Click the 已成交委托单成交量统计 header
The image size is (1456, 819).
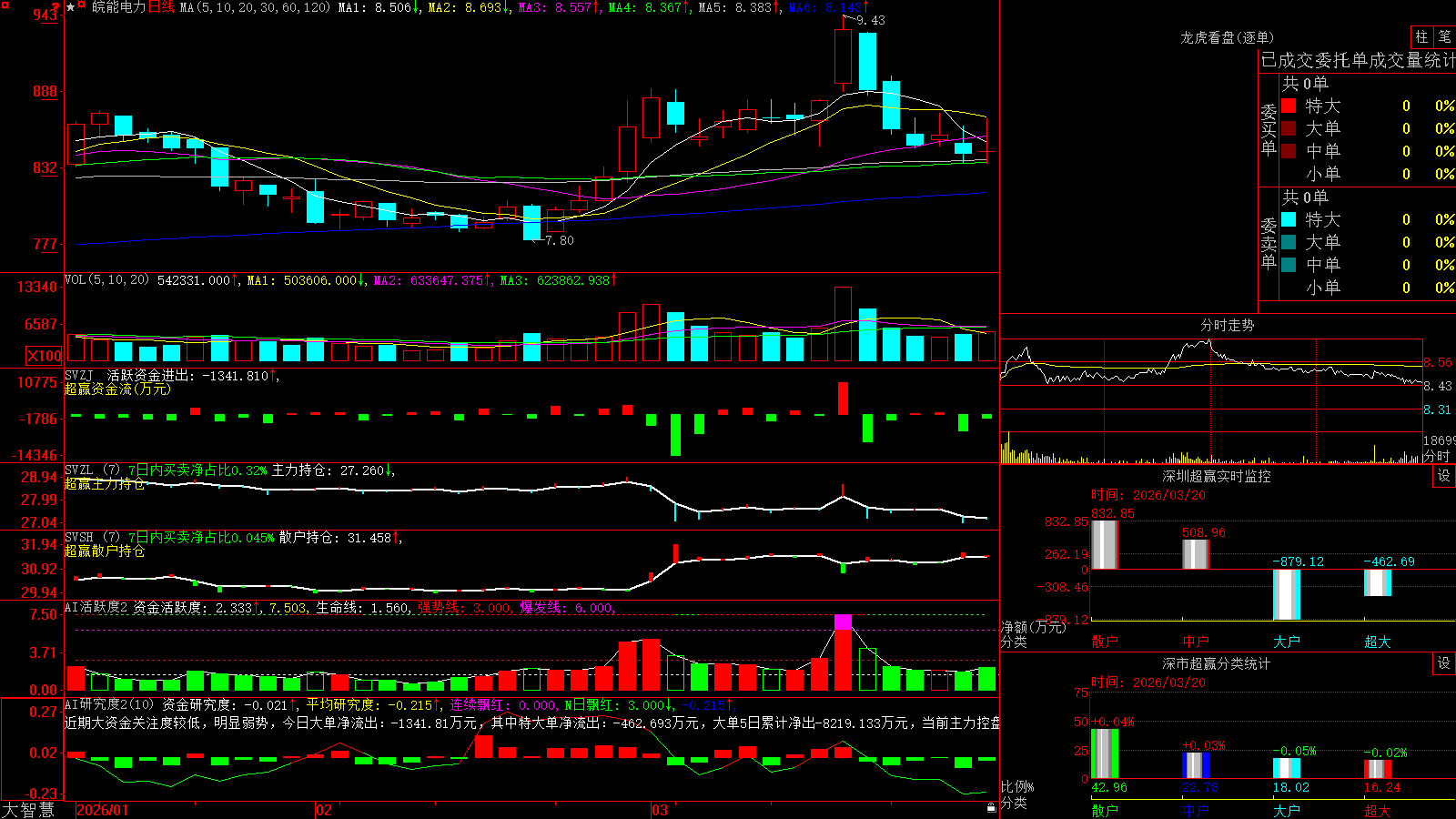click(1358, 60)
